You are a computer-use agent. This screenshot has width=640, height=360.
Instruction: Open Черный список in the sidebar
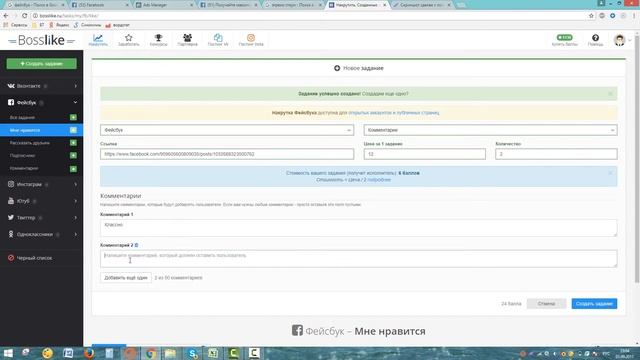pos(34,258)
